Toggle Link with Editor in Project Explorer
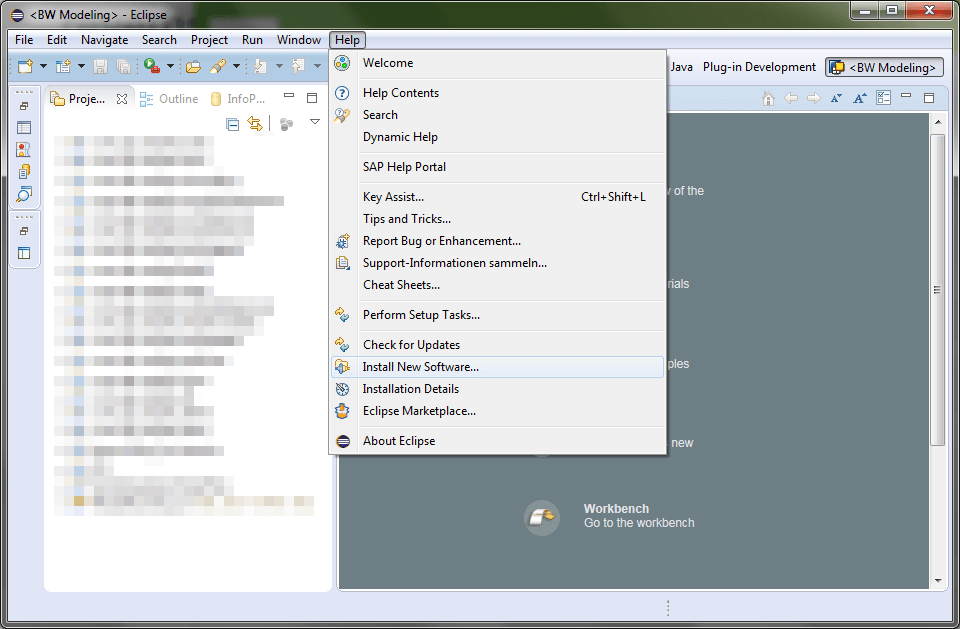This screenshot has width=960, height=629. pos(253,122)
